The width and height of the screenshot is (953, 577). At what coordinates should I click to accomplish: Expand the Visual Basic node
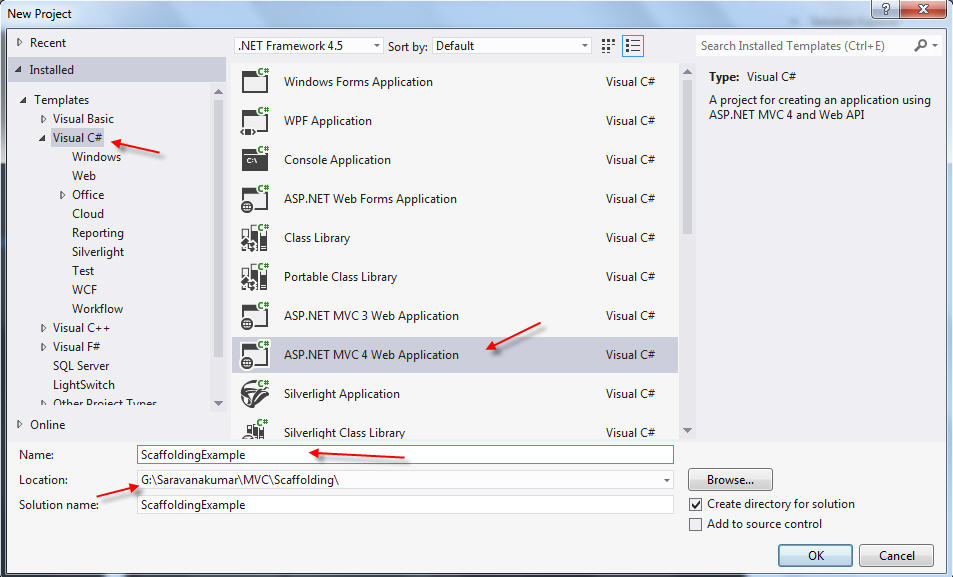tap(43, 119)
